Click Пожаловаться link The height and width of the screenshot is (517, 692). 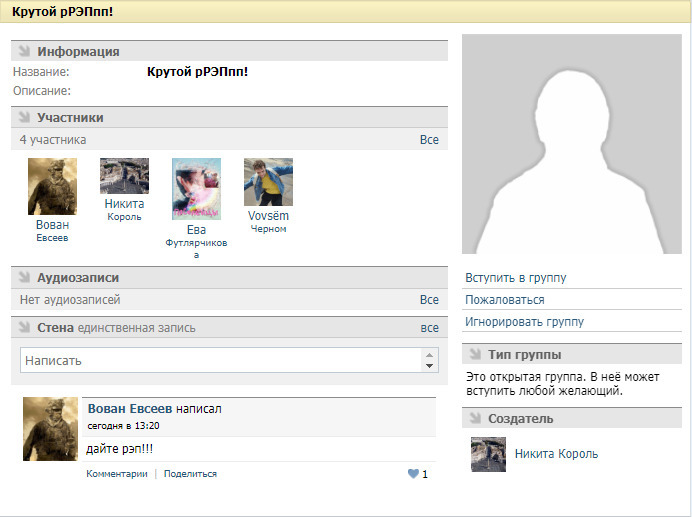pos(505,300)
